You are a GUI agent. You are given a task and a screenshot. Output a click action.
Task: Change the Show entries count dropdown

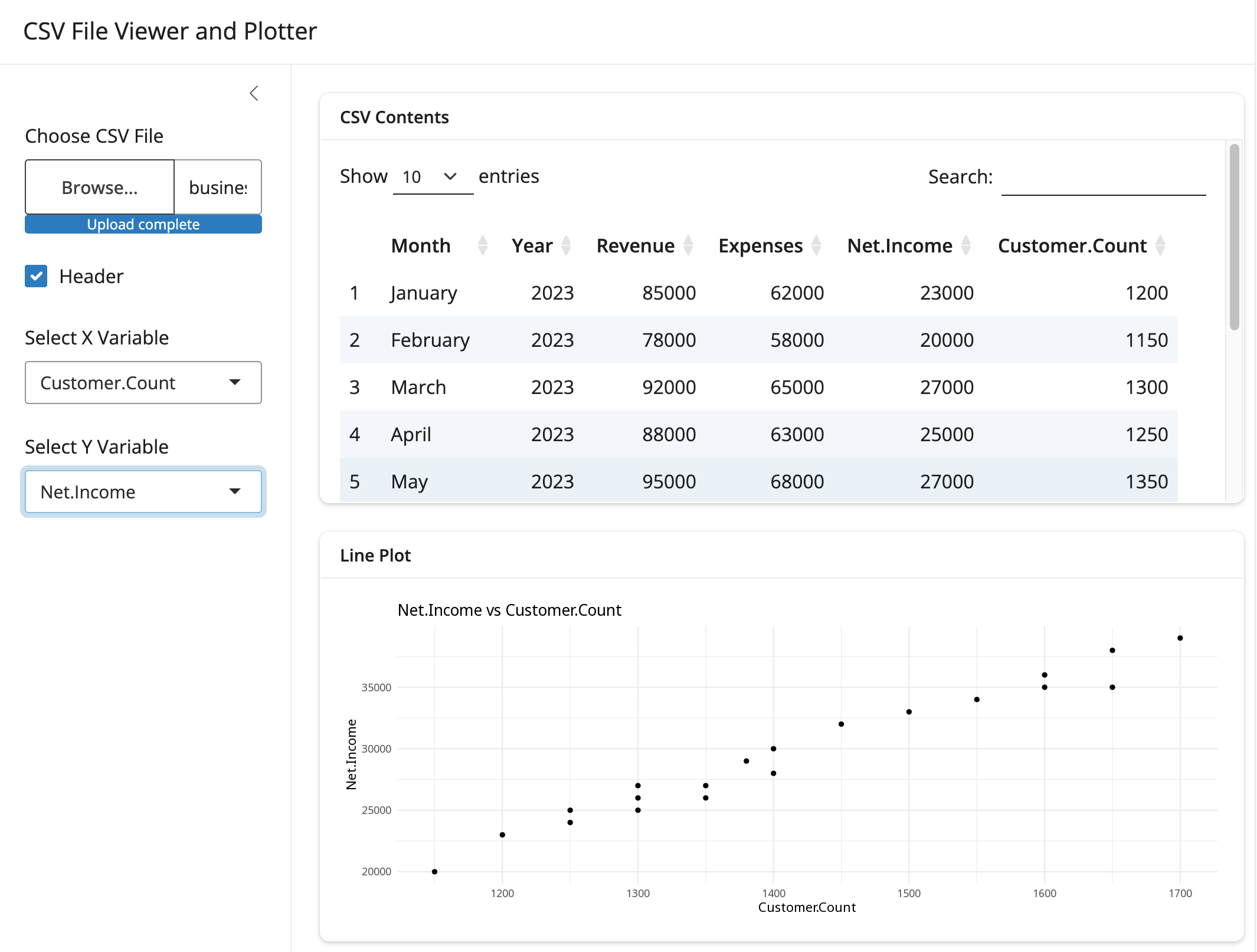[433, 177]
